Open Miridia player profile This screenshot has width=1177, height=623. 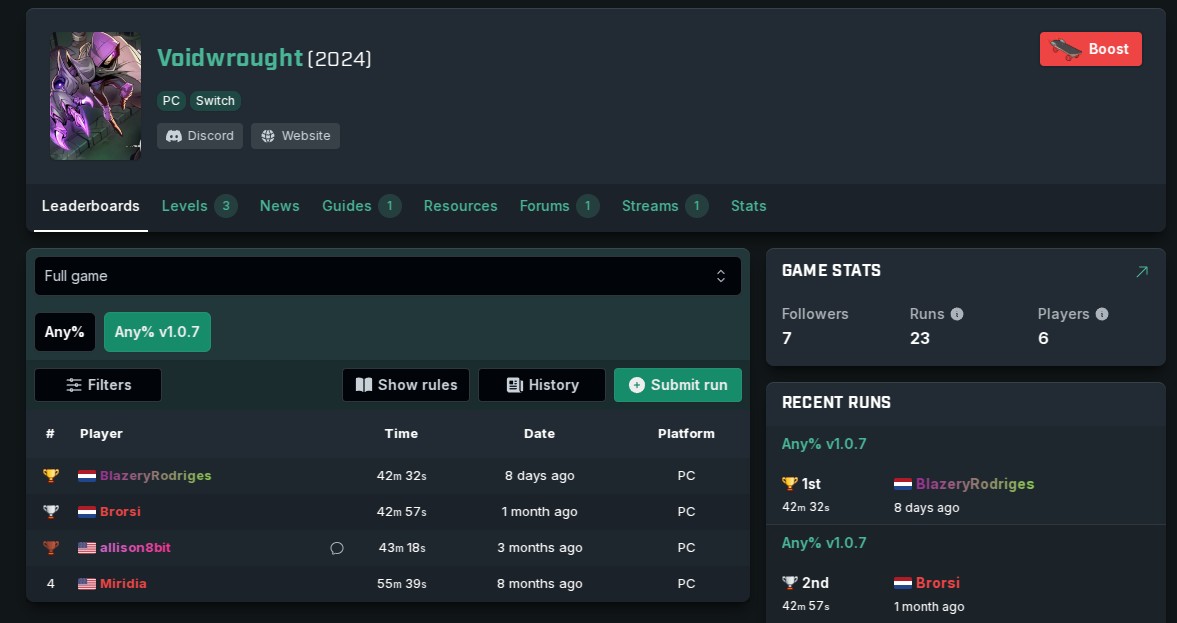pos(123,584)
